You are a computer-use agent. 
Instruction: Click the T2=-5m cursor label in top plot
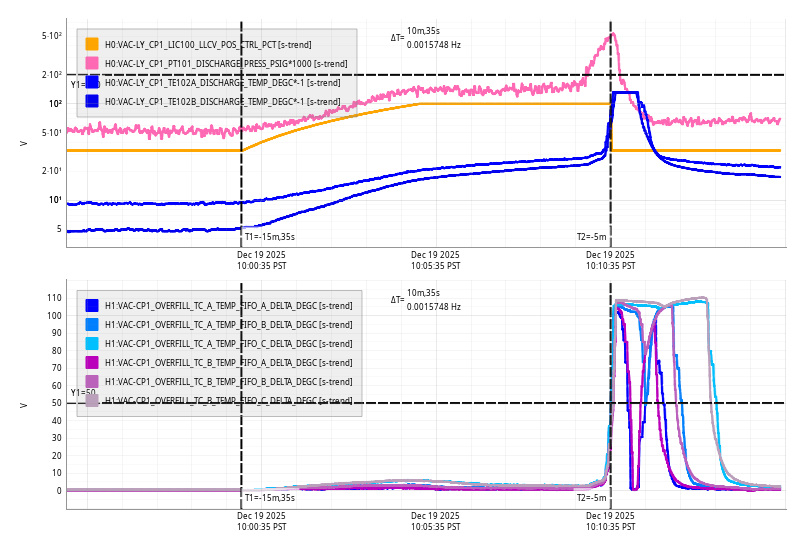591,237
